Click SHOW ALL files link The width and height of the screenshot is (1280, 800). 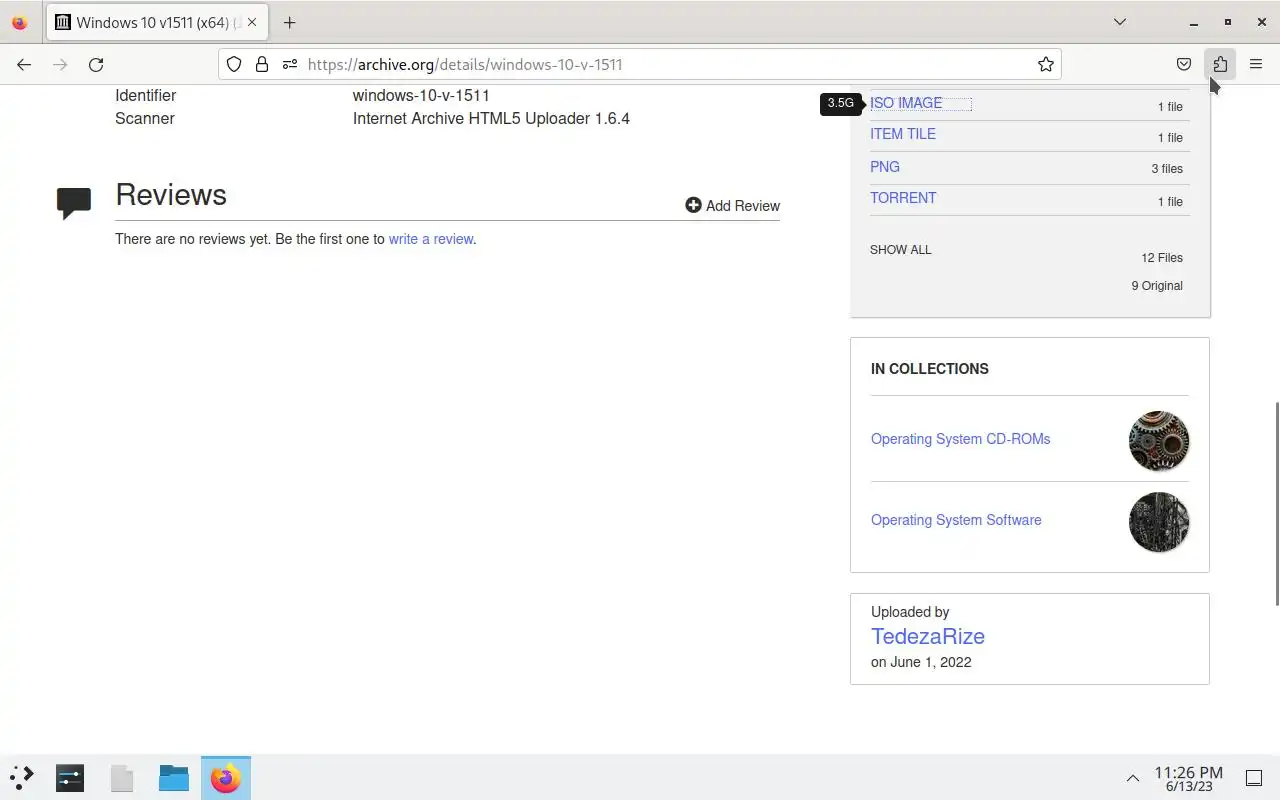(x=900, y=250)
